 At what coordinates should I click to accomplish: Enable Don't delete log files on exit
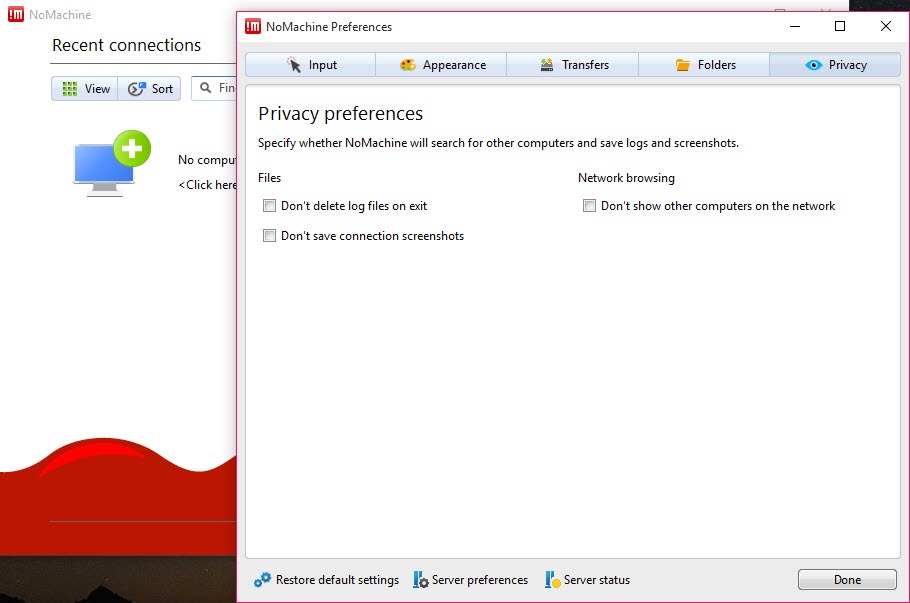click(269, 205)
